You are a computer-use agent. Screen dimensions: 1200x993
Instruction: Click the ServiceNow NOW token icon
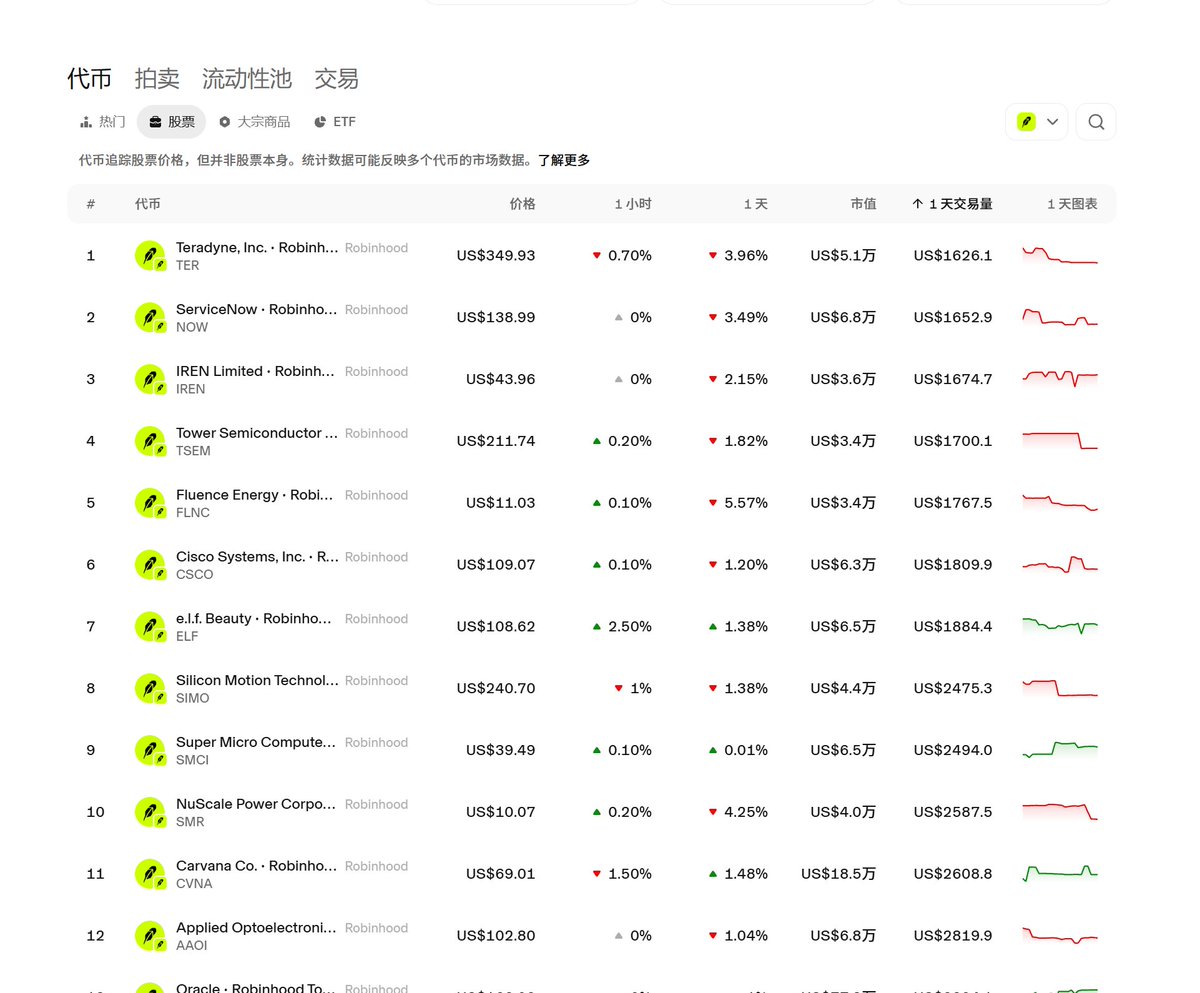point(150,318)
